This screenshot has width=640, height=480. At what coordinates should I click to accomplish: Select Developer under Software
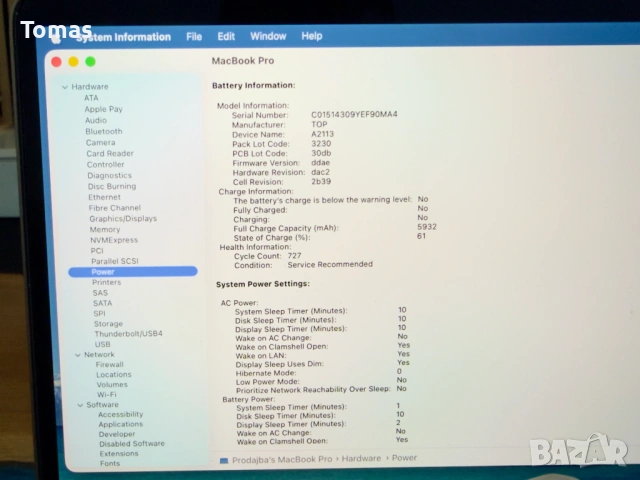click(117, 434)
